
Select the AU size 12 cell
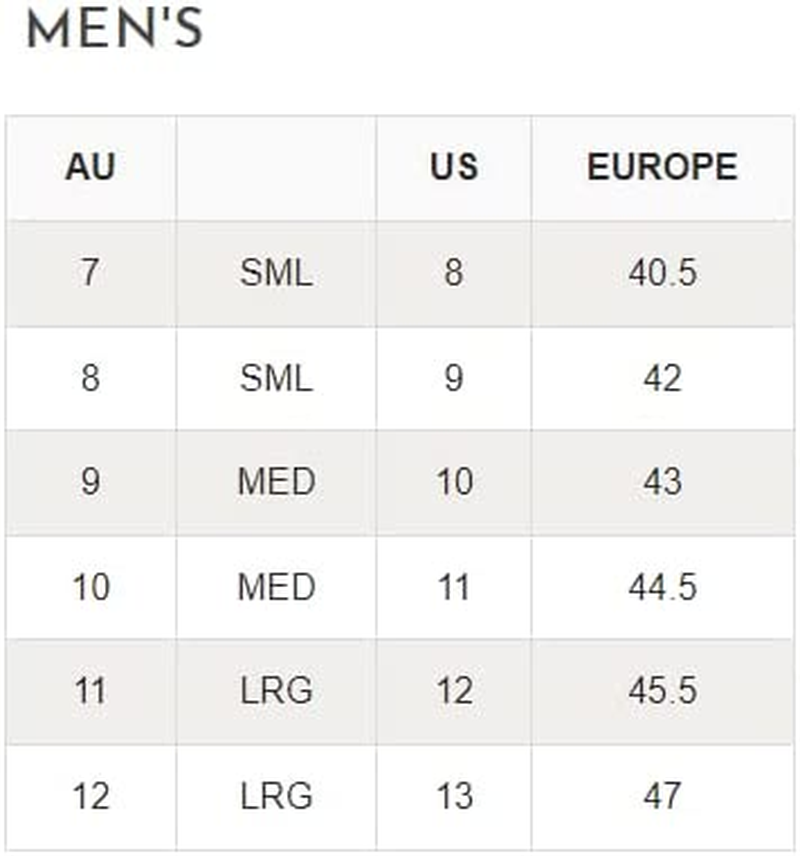point(90,797)
